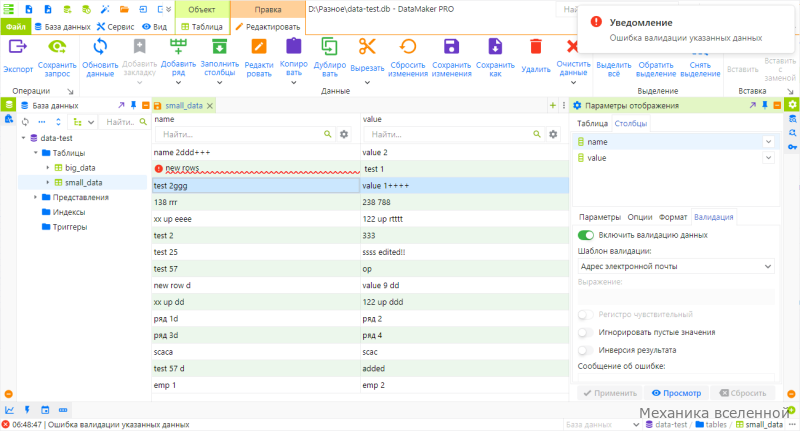This screenshot has height=431, width=800.
Task: Click the Export icon in ribbon
Action: pyautogui.click(x=17, y=47)
